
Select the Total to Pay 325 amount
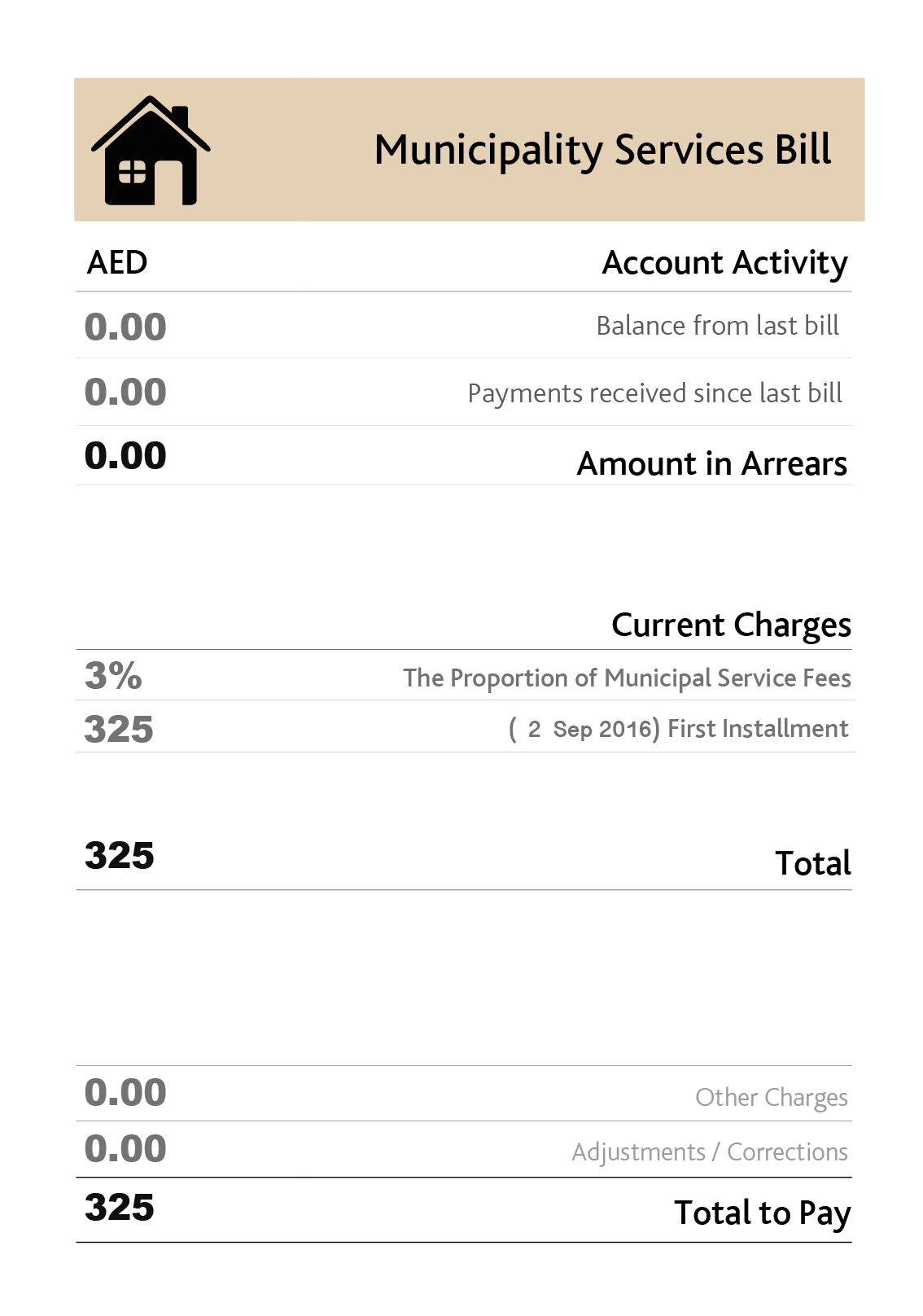(120, 1208)
